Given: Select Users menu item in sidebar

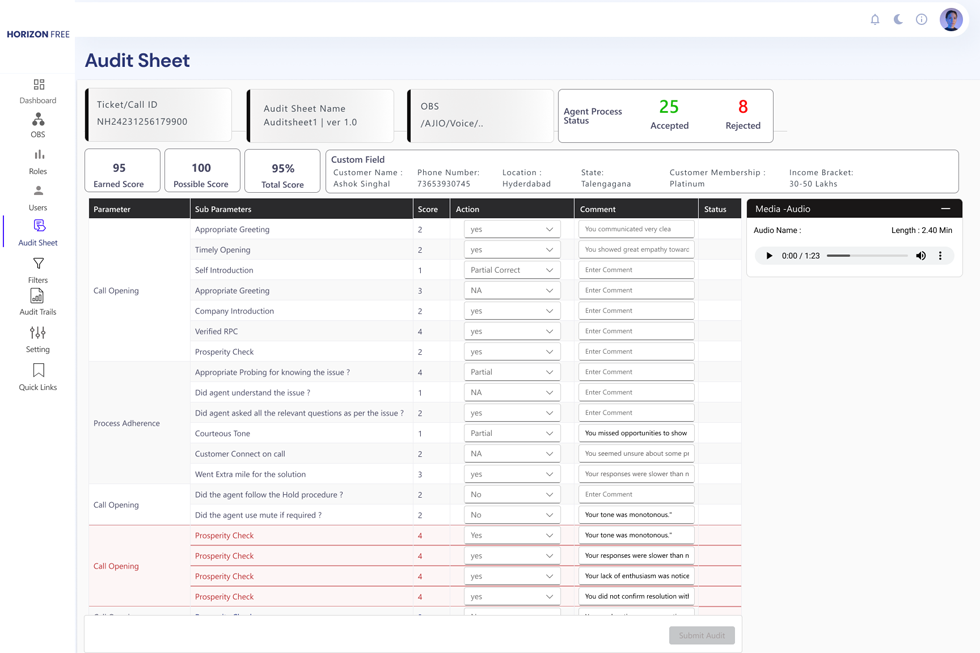Looking at the screenshot, I should (x=38, y=197).
